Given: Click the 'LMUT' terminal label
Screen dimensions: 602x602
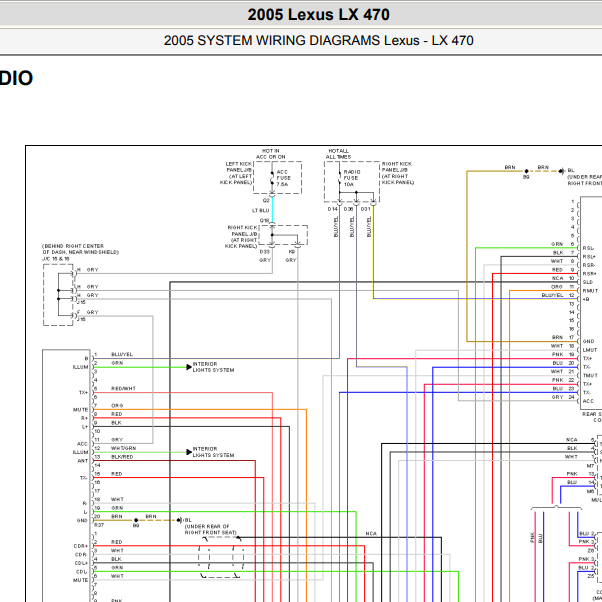Looking at the screenshot, I should (x=590, y=350).
